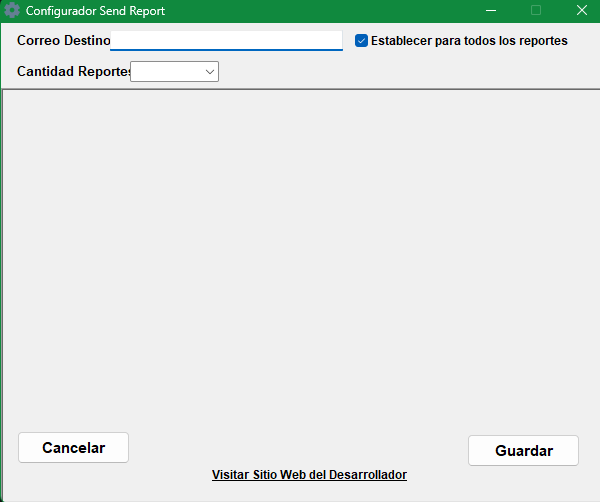Screen dimensions: 600x502
Task: Click the gear app icon in title bar
Action: click(x=13, y=11)
